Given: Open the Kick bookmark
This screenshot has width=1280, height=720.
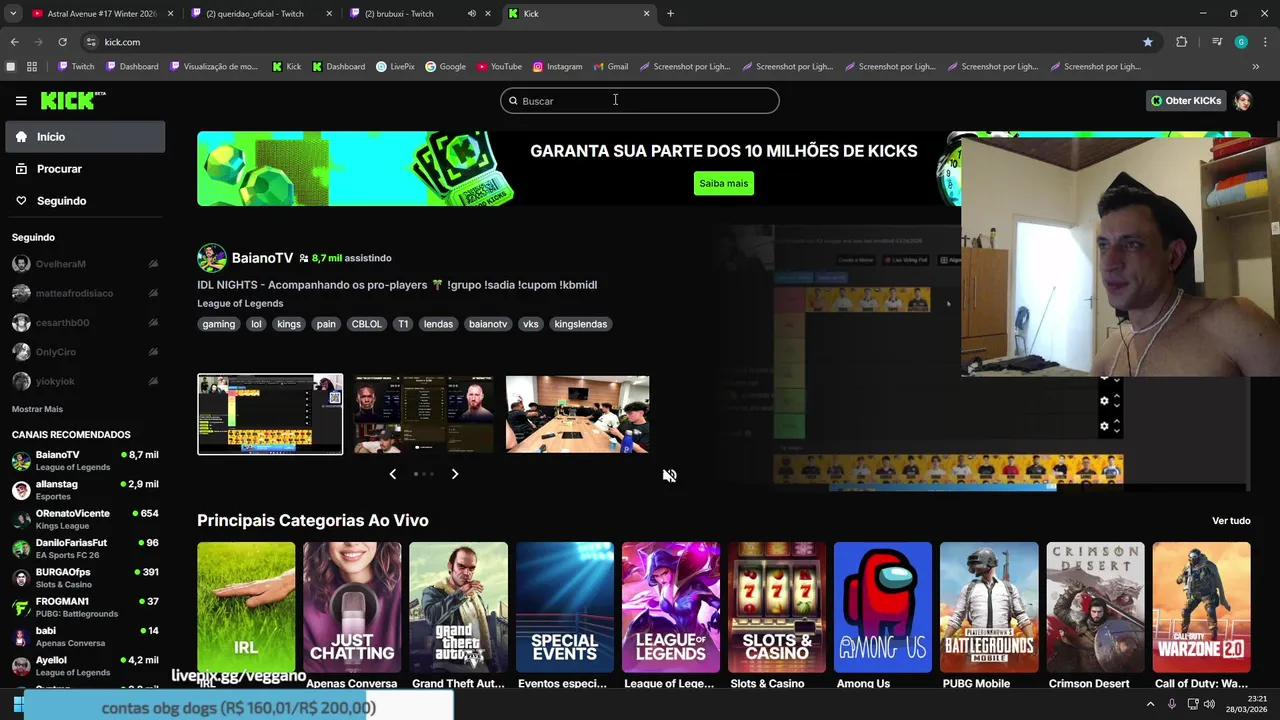Looking at the screenshot, I should tap(286, 67).
